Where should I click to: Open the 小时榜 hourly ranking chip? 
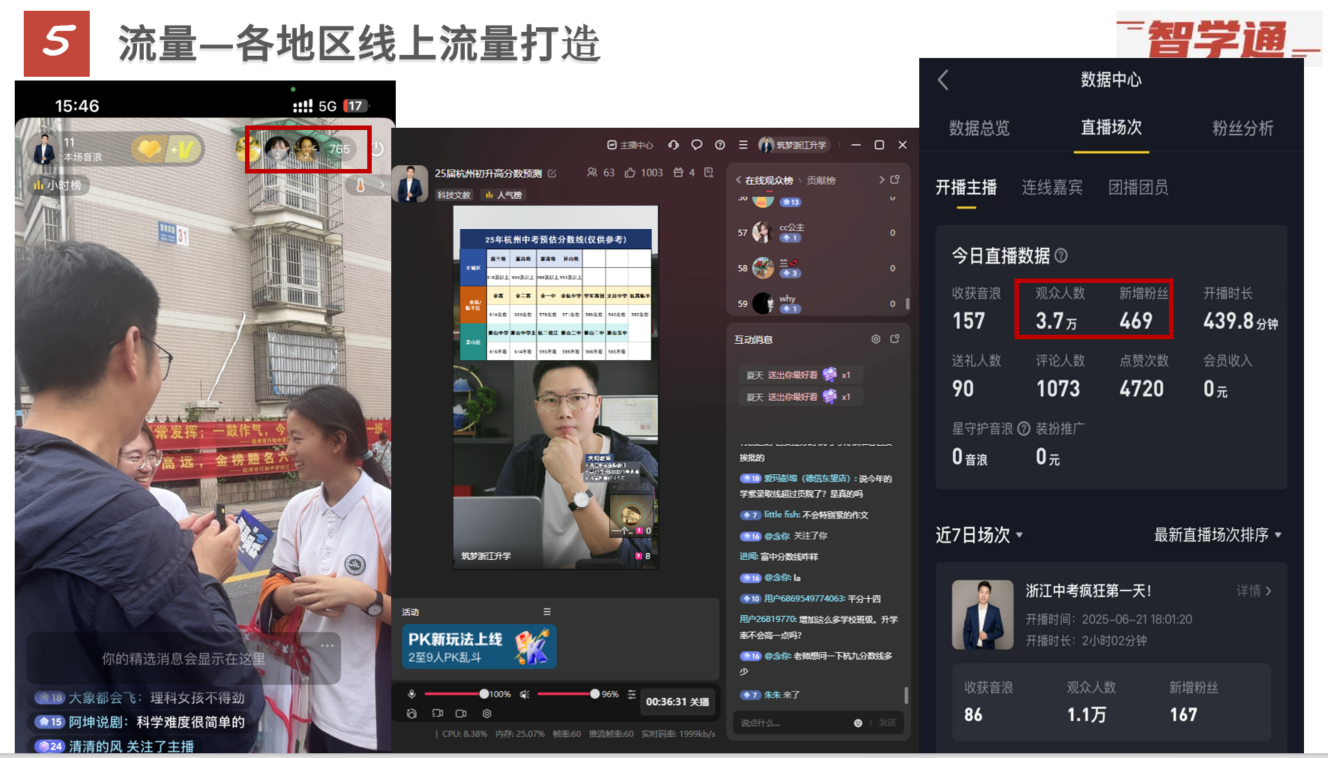(57, 185)
